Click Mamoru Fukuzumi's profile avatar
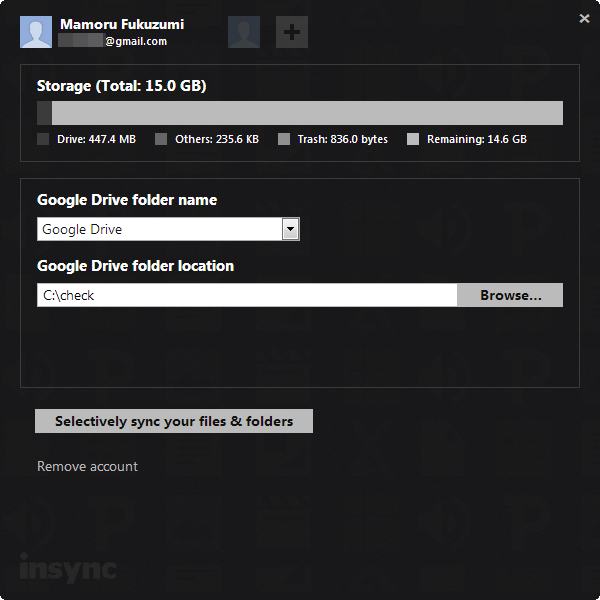 point(36,32)
